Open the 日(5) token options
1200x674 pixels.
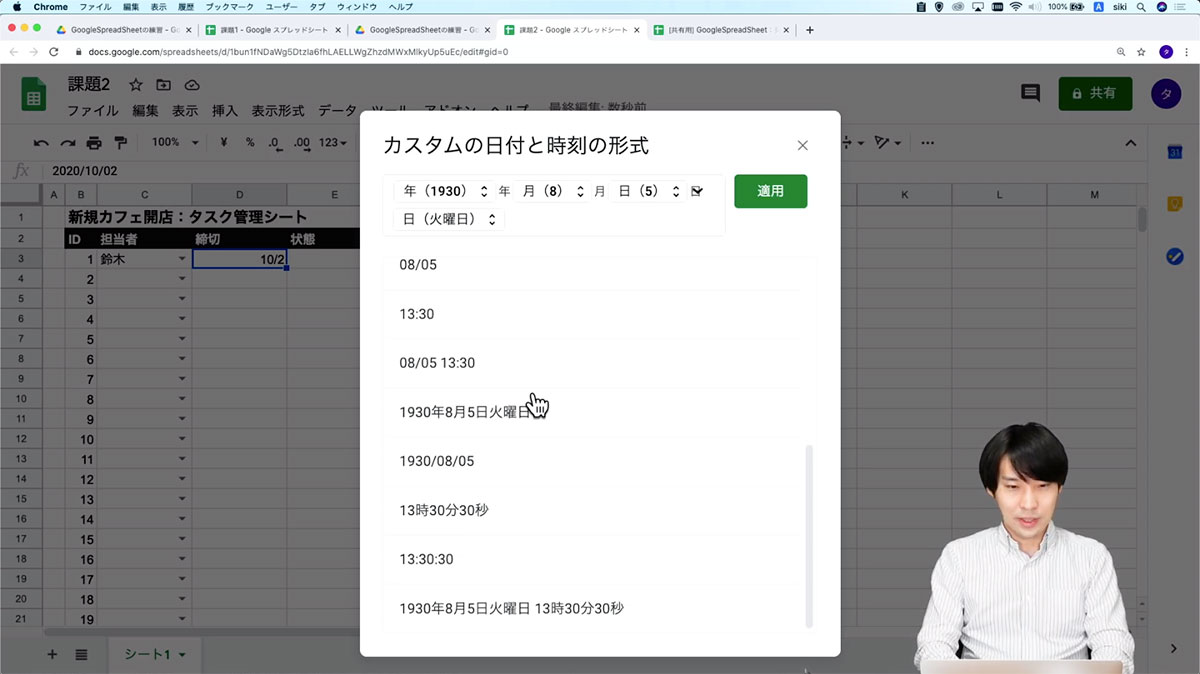(649, 191)
